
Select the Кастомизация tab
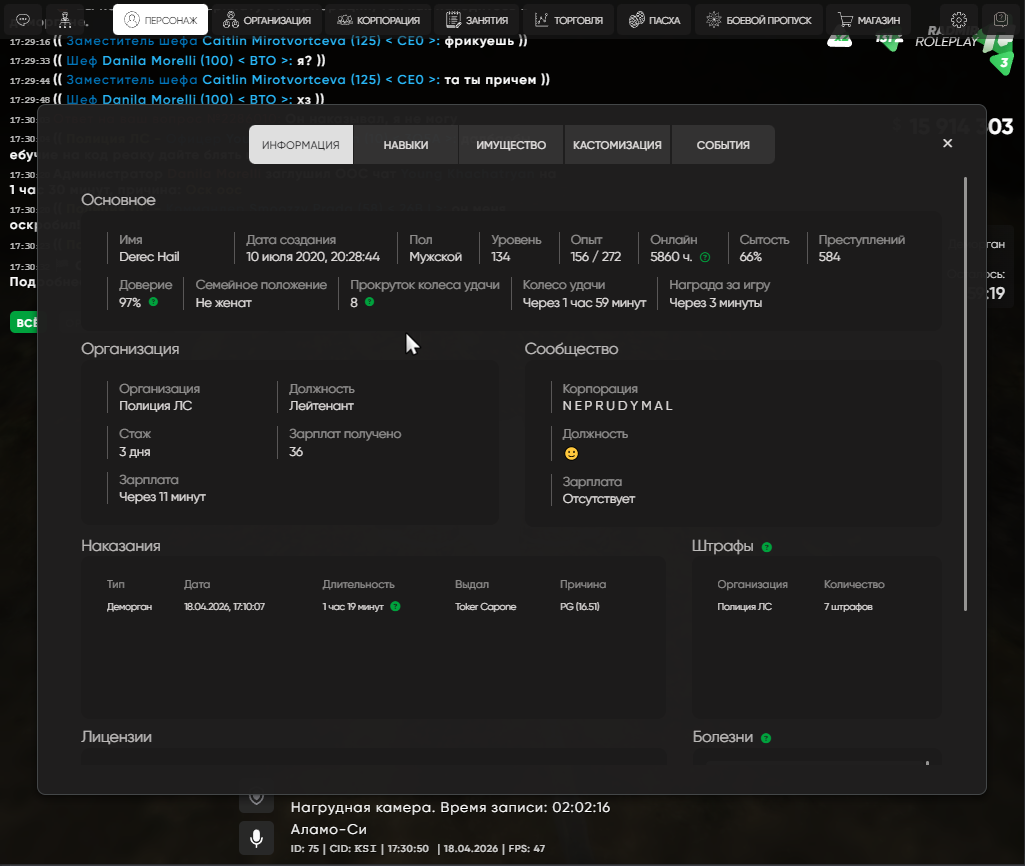tap(617, 145)
